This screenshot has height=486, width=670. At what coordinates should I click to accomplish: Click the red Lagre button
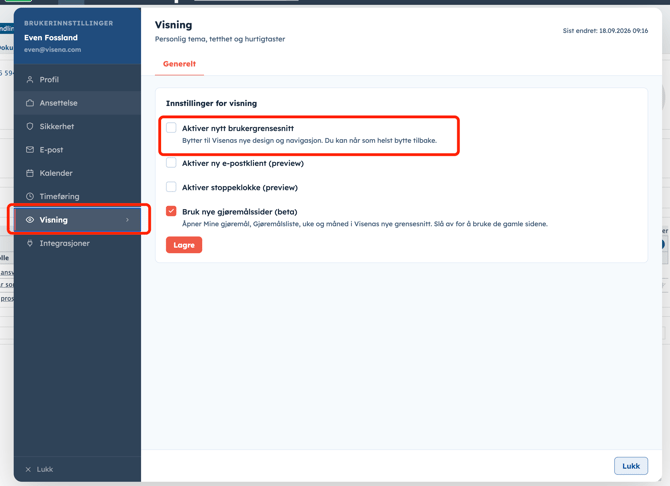click(x=184, y=245)
